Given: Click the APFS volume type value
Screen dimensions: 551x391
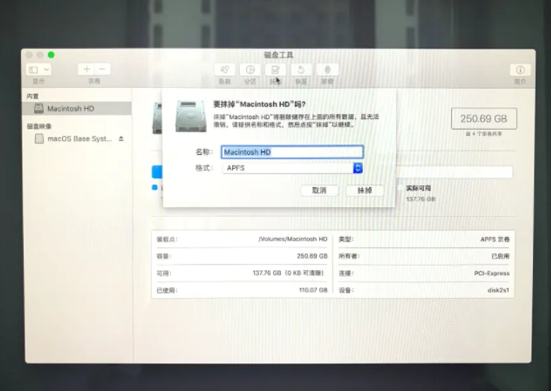Looking at the screenshot, I should 495,239.
